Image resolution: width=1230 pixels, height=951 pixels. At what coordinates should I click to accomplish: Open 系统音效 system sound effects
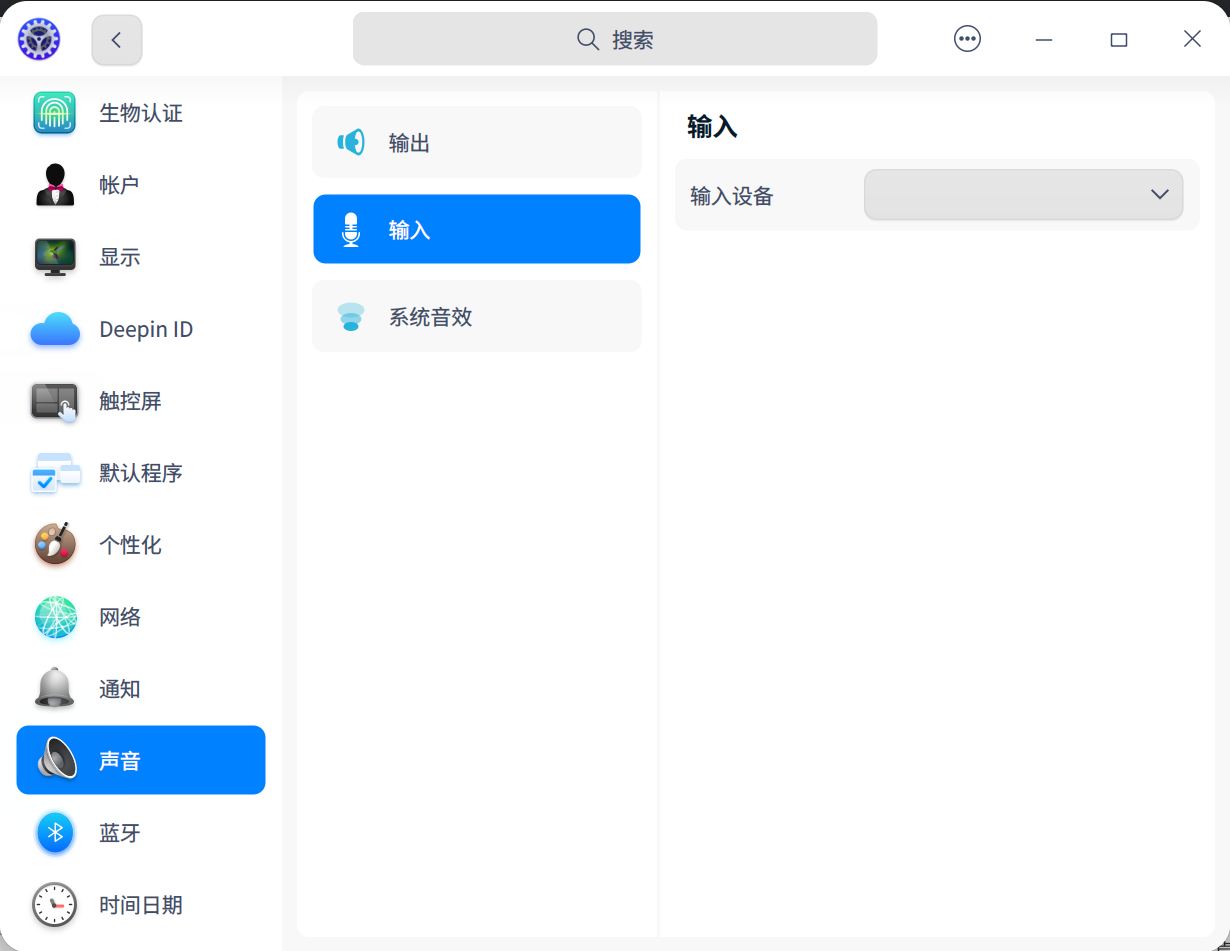coord(476,316)
